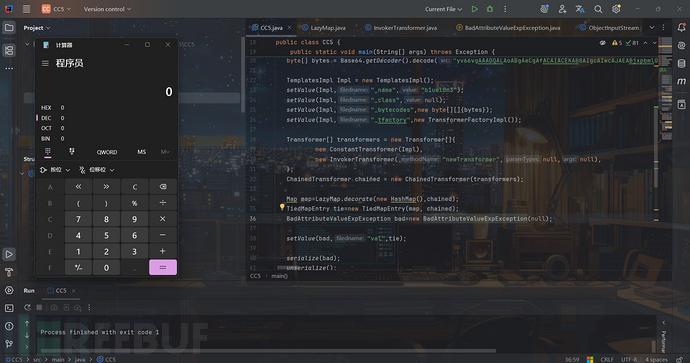Run the current file with green play icon

tap(474, 9)
